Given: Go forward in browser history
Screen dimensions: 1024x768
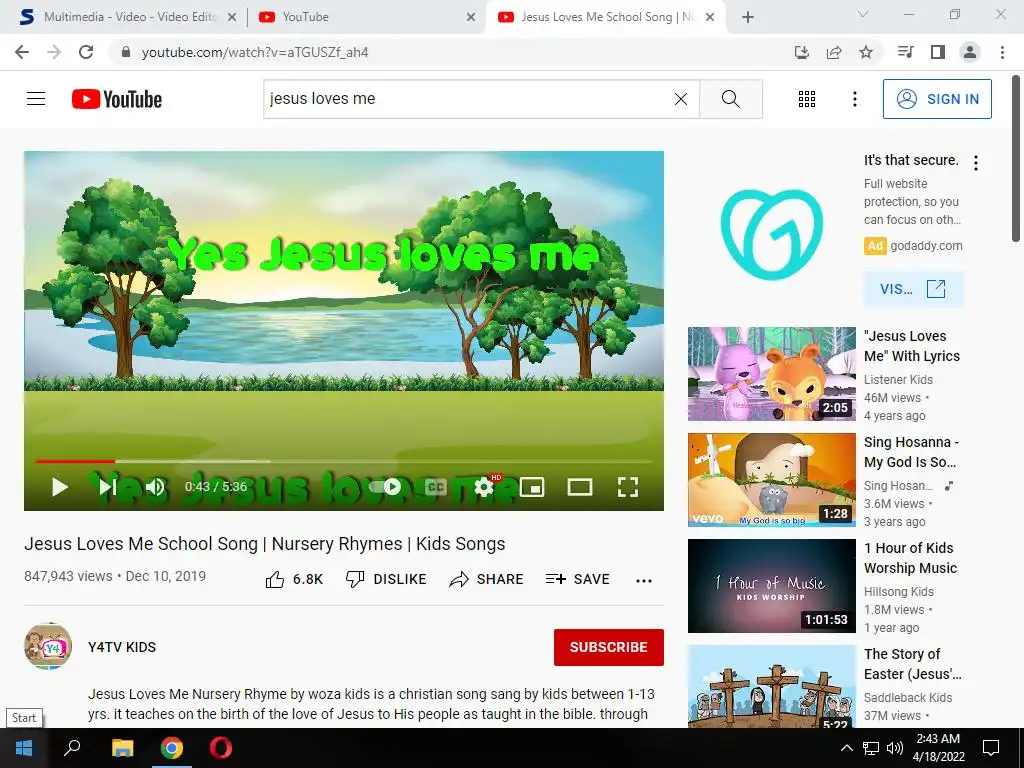Looking at the screenshot, I should click(x=54, y=52).
